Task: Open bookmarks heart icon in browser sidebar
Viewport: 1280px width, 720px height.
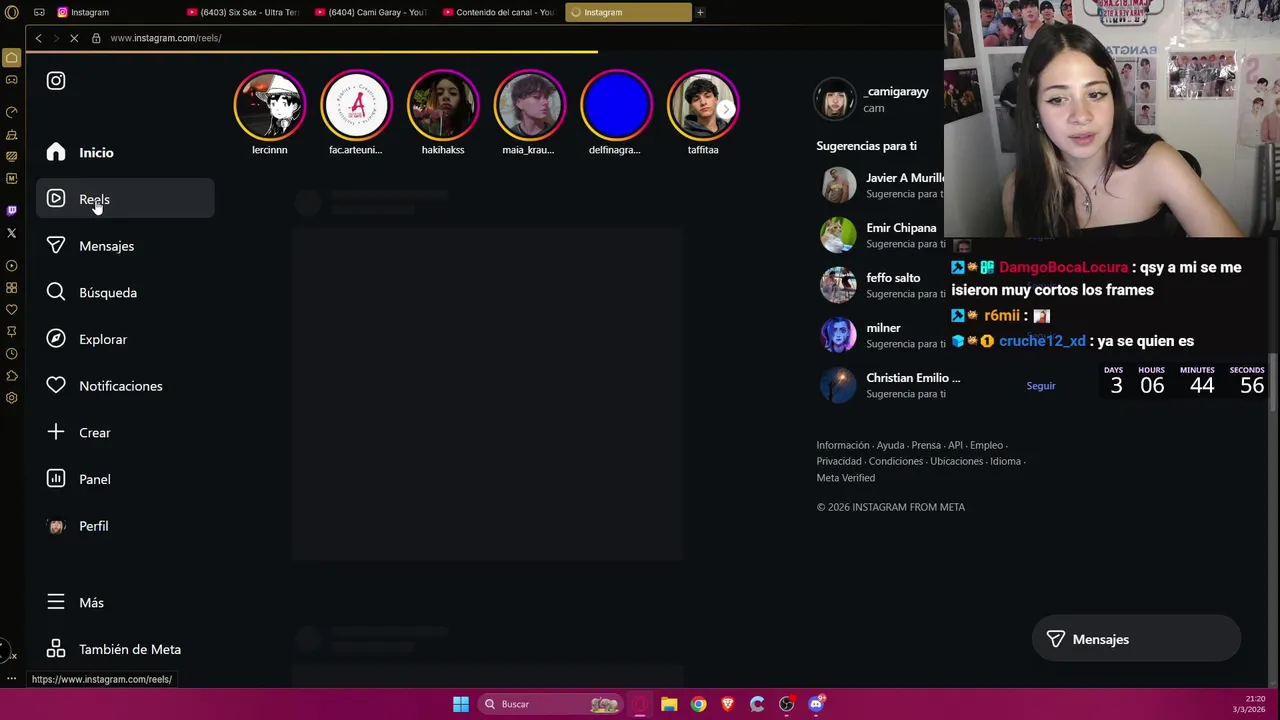Action: click(12, 309)
